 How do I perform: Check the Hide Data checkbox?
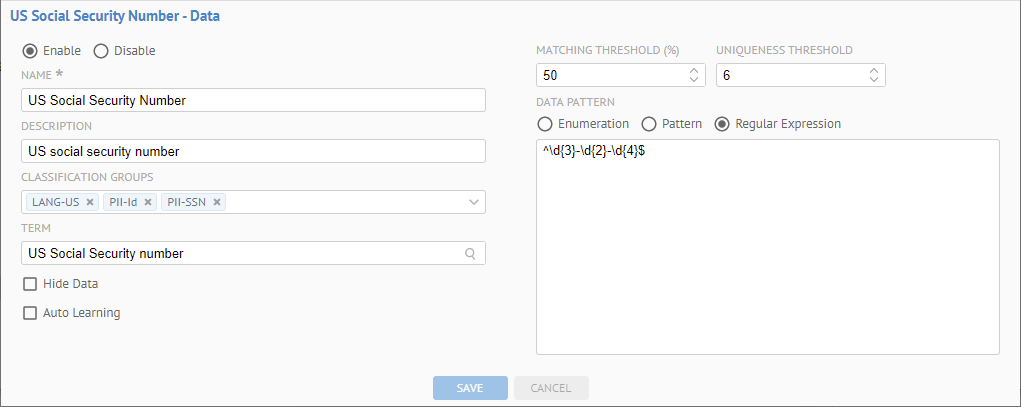pos(30,284)
